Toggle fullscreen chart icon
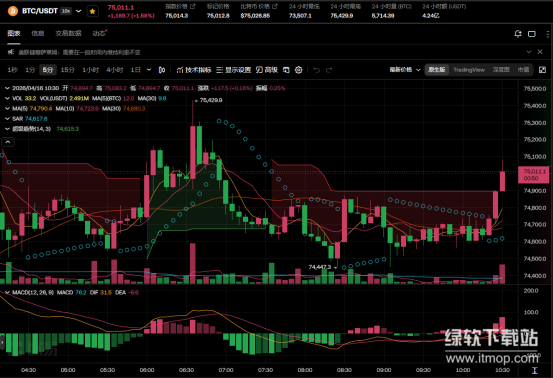 (x=542, y=70)
